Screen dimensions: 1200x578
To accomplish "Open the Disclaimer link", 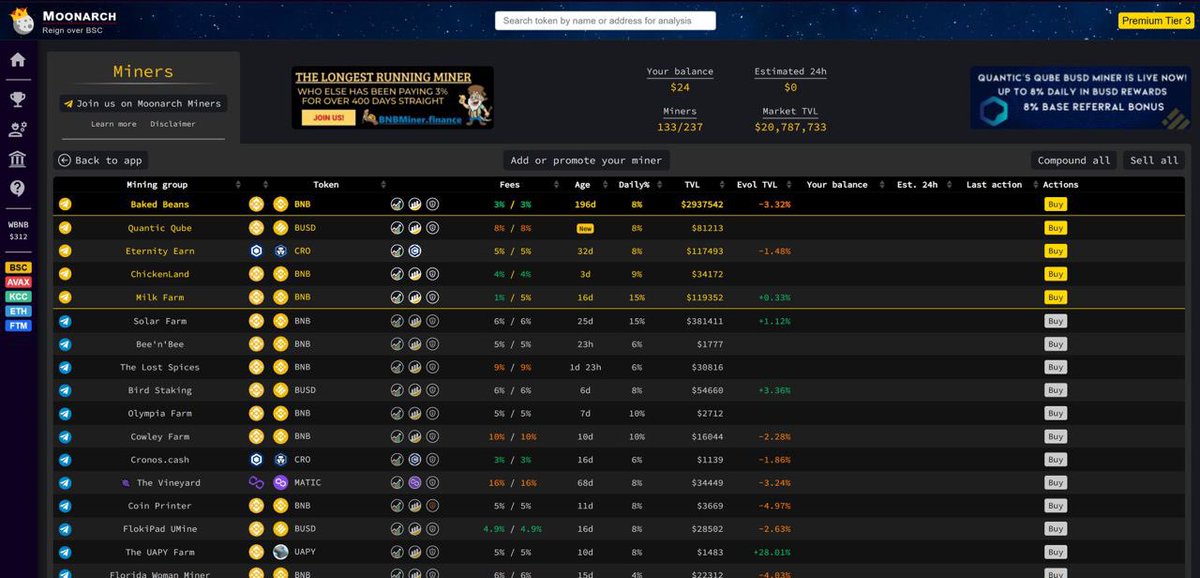I will (173, 124).
